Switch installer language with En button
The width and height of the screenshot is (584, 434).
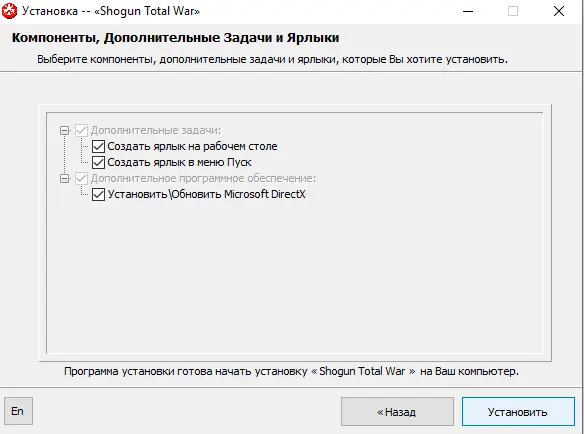tap(18, 411)
